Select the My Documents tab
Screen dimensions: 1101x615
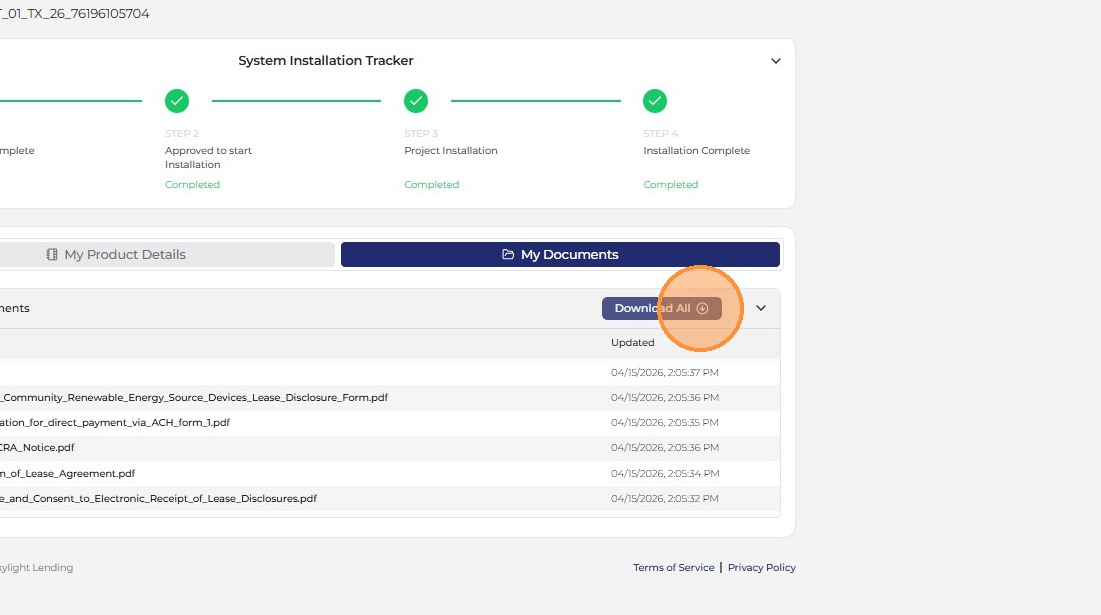[560, 254]
